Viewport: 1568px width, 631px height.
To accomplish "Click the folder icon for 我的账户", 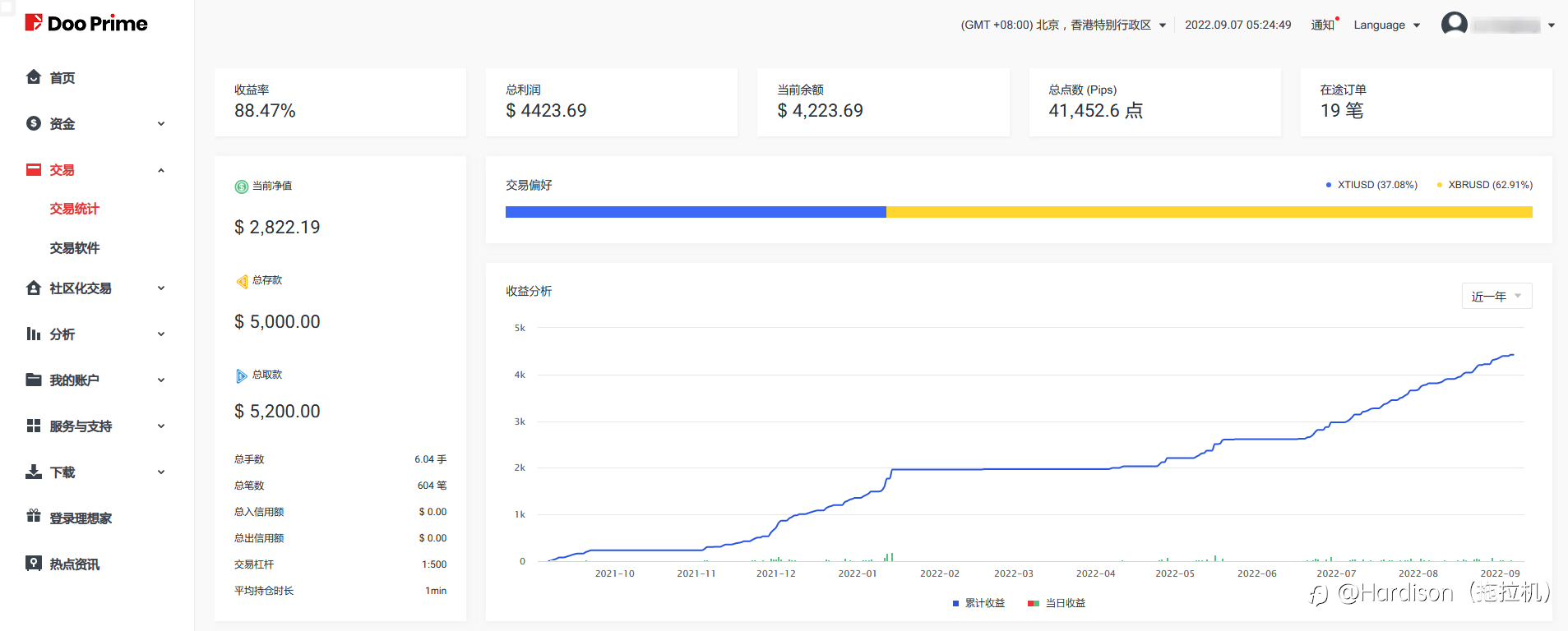I will (34, 380).
